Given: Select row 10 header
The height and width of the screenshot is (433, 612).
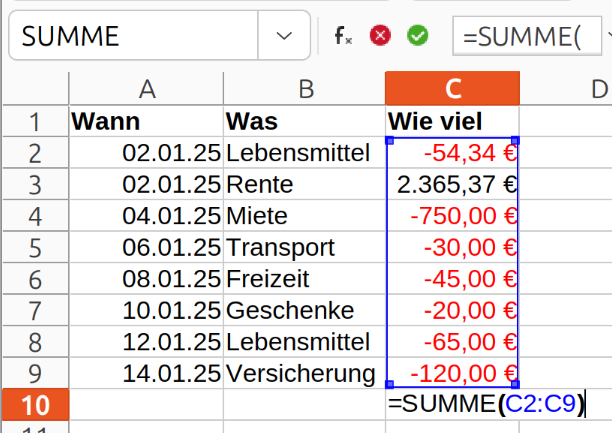Looking at the screenshot, I should (x=36, y=404).
